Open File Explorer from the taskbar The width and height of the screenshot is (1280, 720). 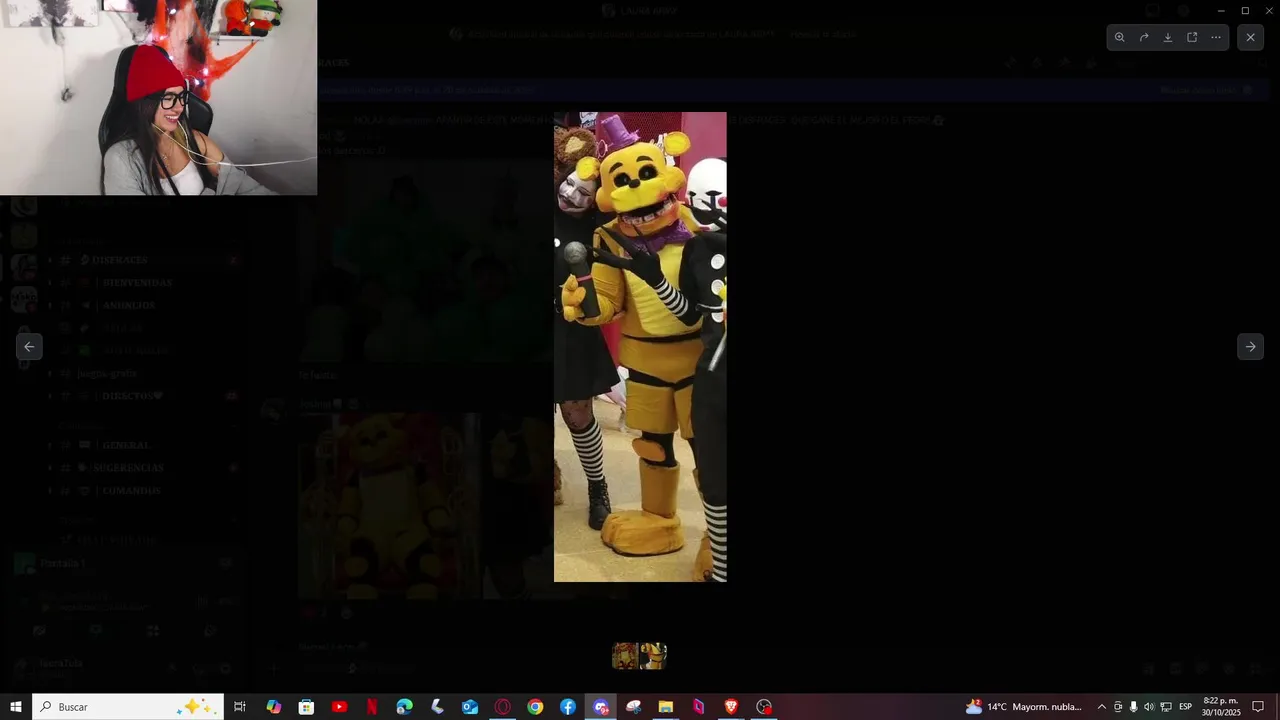[x=666, y=707]
